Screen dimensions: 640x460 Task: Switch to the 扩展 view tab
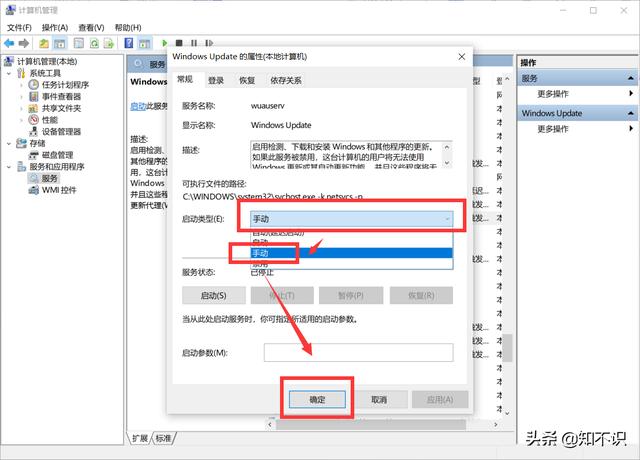tap(140, 438)
